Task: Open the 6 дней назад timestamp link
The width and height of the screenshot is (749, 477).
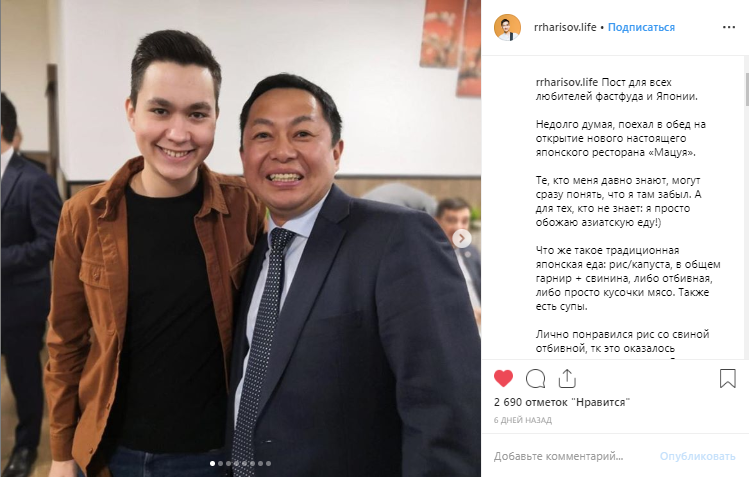Action: pyautogui.click(x=523, y=420)
